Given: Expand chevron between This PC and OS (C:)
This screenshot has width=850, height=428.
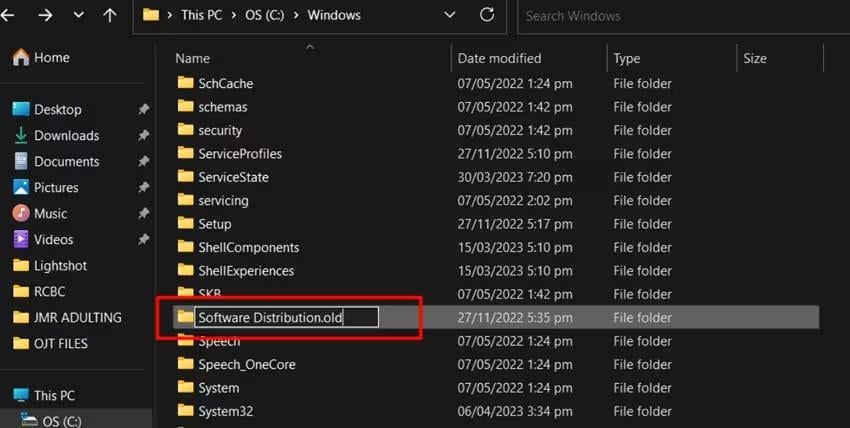Looking at the screenshot, I should tap(234, 15).
